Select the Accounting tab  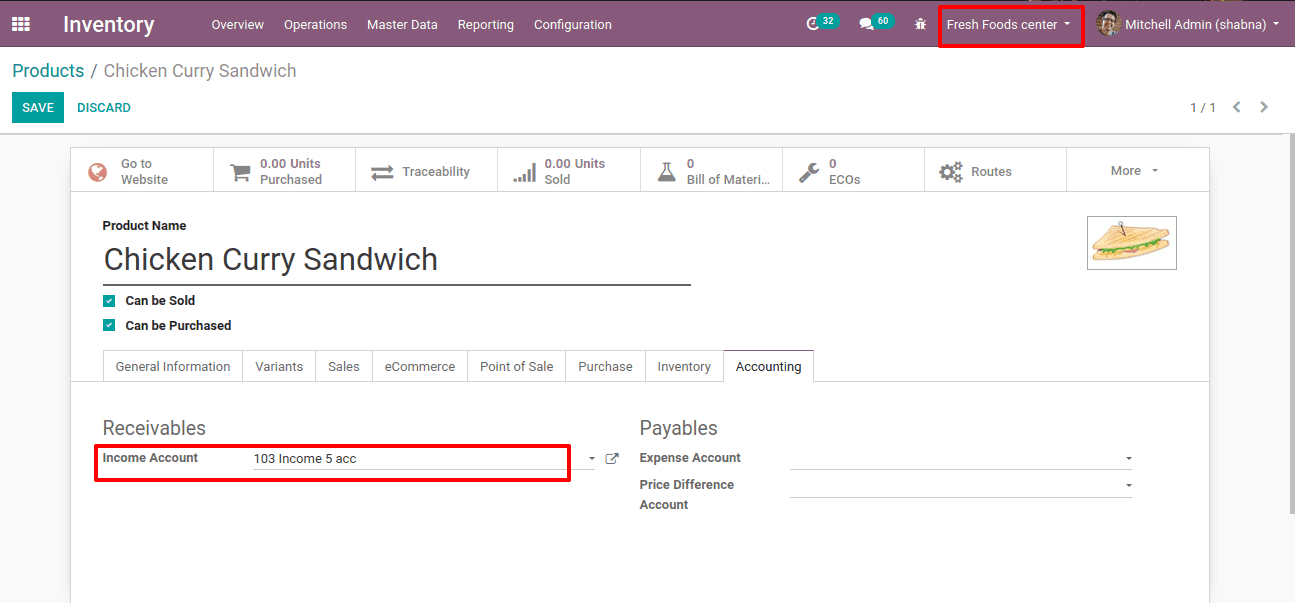pos(769,366)
